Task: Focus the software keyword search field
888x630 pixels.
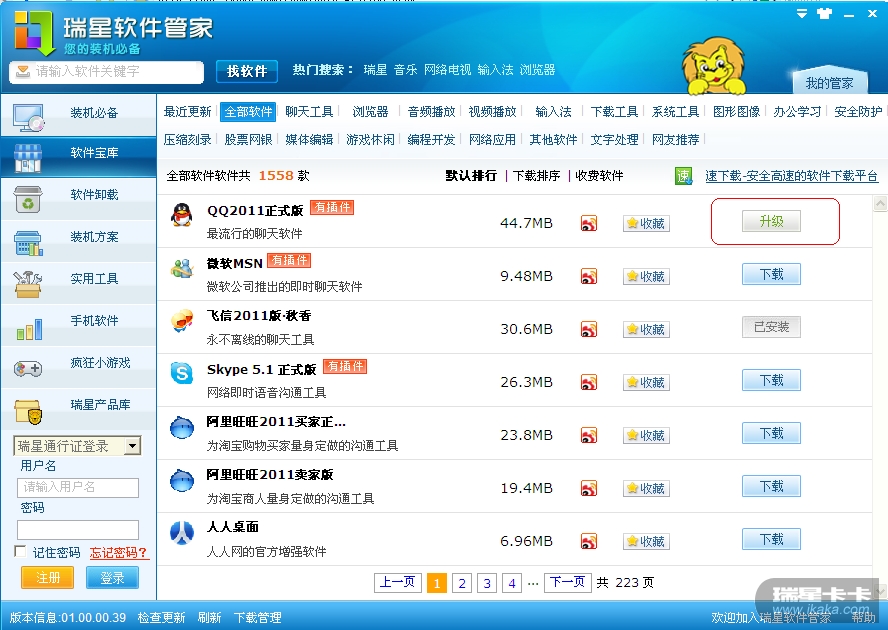Action: (106, 71)
